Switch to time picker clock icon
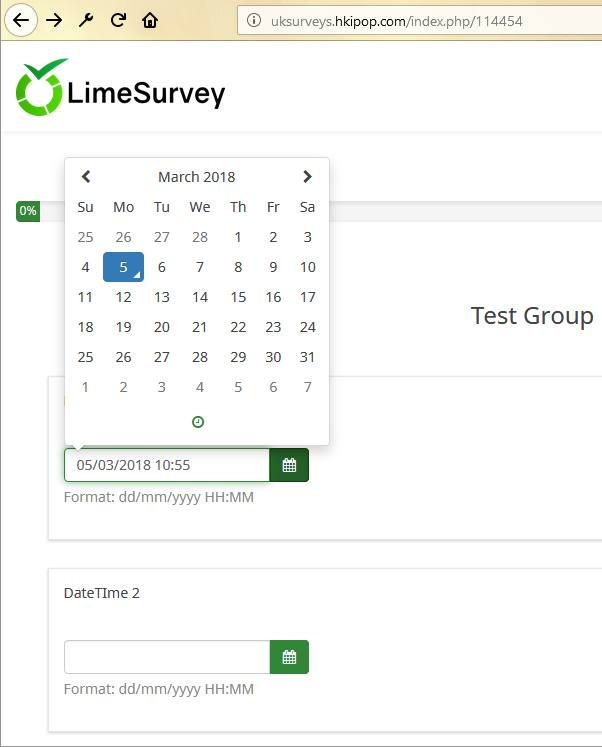602x747 pixels. click(x=198, y=422)
